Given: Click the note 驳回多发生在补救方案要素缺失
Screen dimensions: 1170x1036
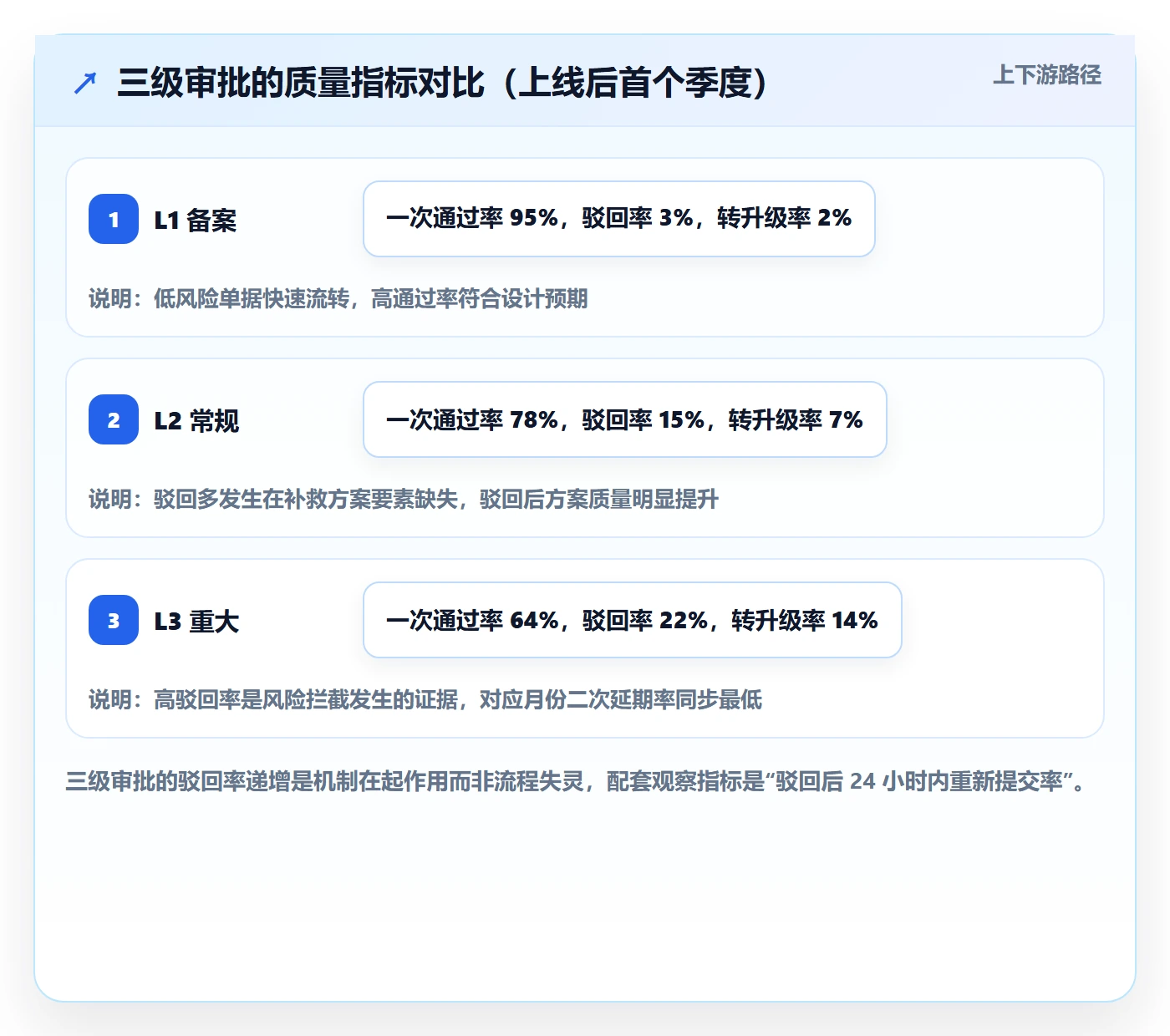Looking at the screenshot, I should click(404, 499).
